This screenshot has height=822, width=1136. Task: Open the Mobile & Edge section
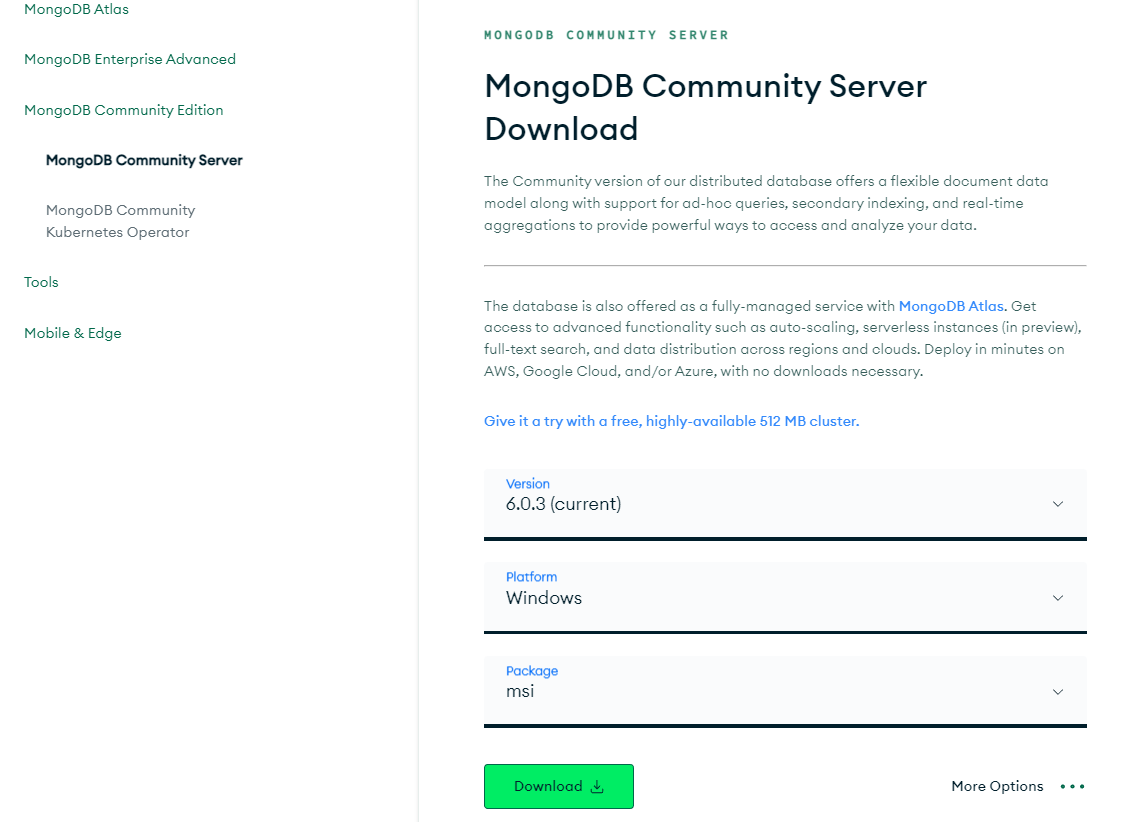click(x=72, y=333)
